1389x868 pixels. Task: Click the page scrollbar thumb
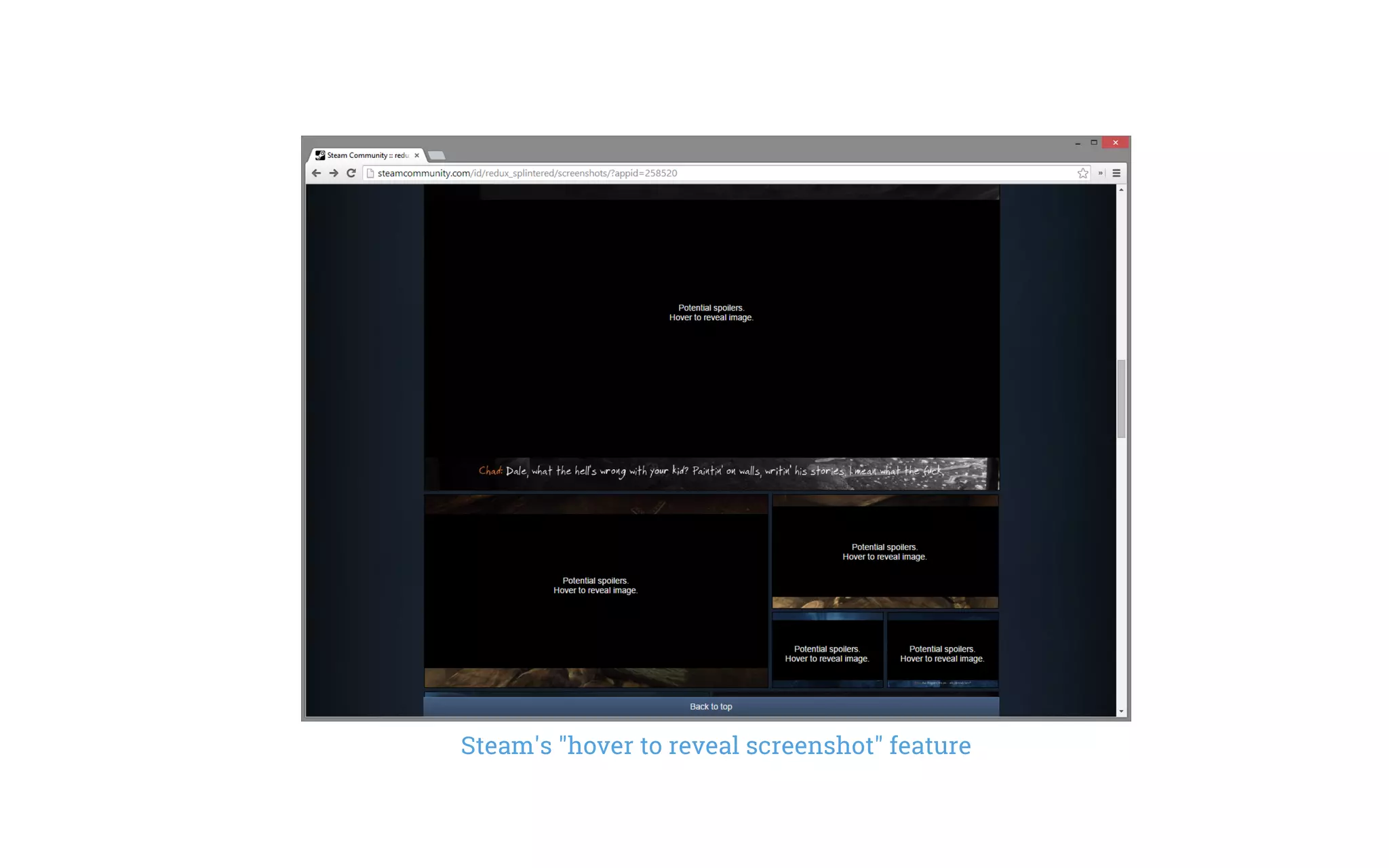1121,399
